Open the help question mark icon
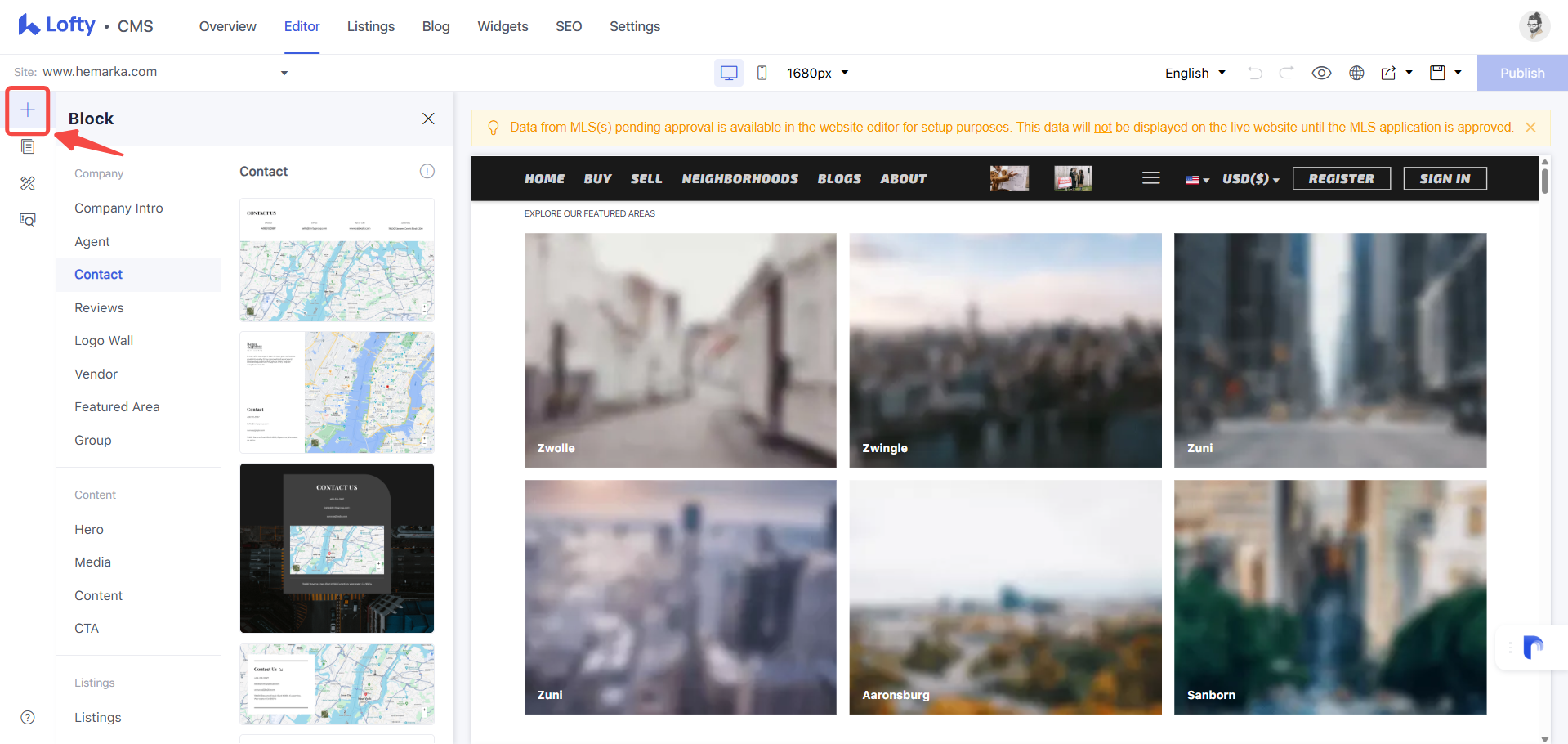1568x744 pixels. tap(28, 717)
